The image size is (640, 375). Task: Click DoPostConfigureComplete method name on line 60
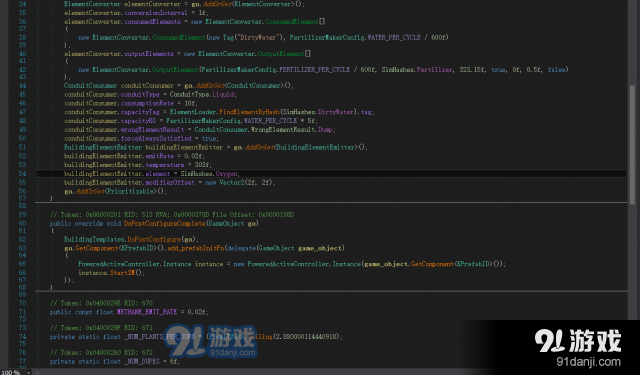pos(164,223)
